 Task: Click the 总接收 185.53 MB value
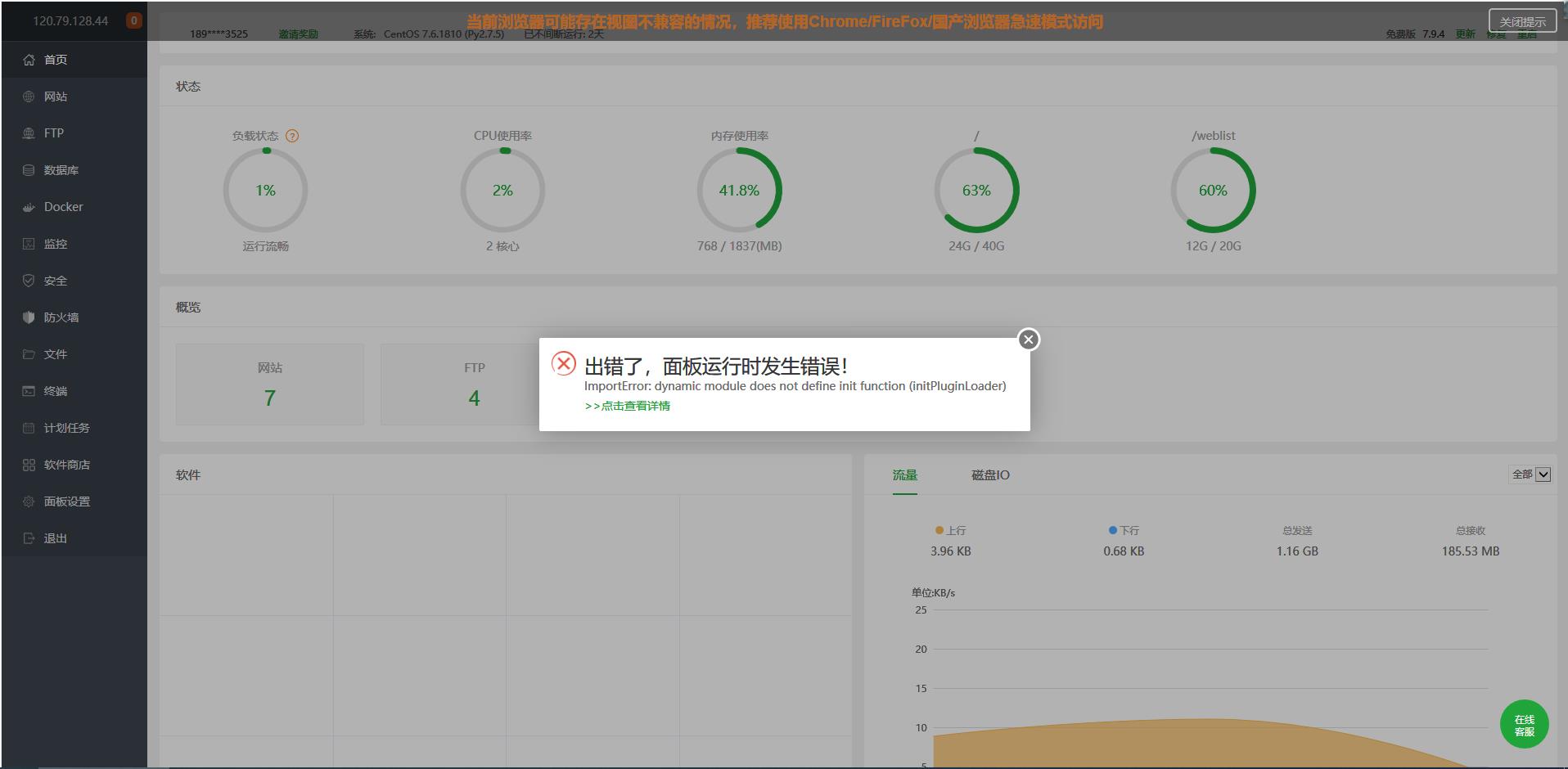pyautogui.click(x=1471, y=551)
